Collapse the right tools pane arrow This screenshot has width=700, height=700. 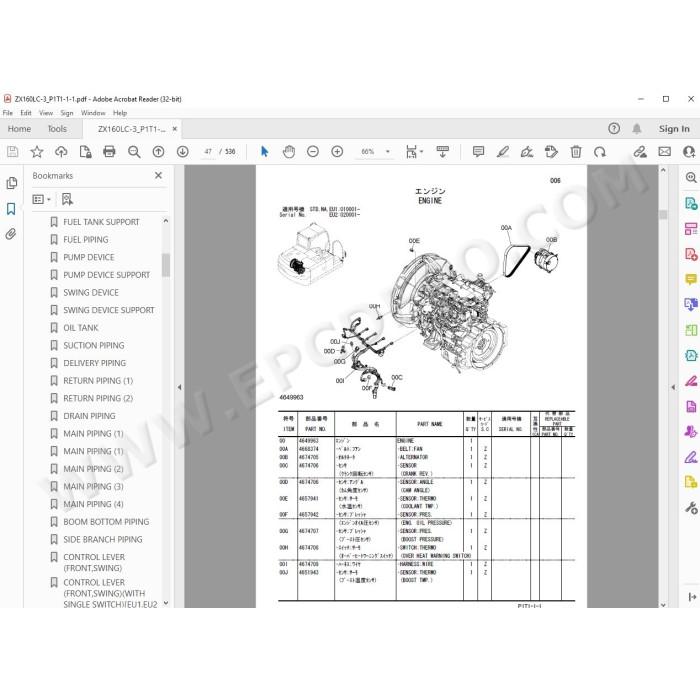coord(673,387)
